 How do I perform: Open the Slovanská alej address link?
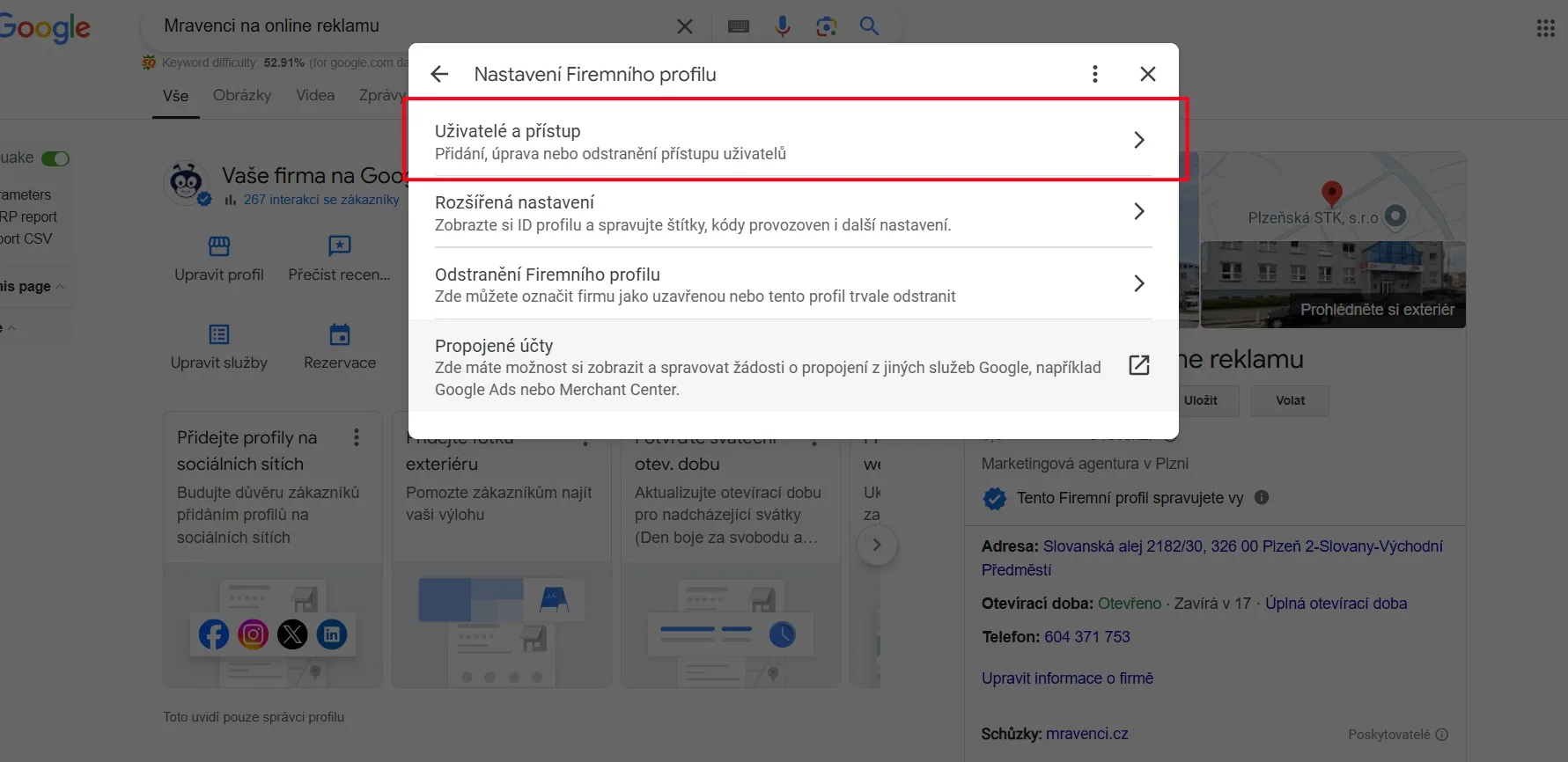(1212, 558)
